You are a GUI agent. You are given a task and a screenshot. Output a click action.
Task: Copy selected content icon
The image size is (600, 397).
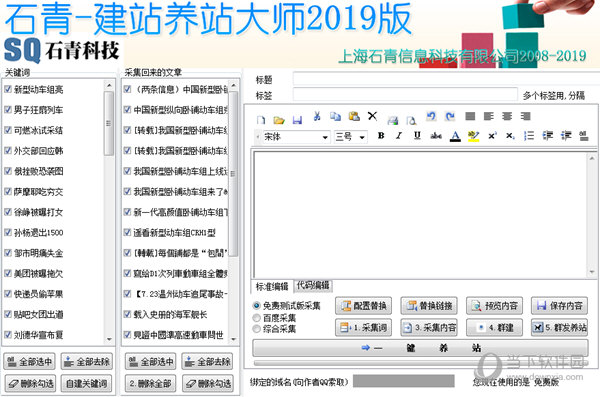335,116
